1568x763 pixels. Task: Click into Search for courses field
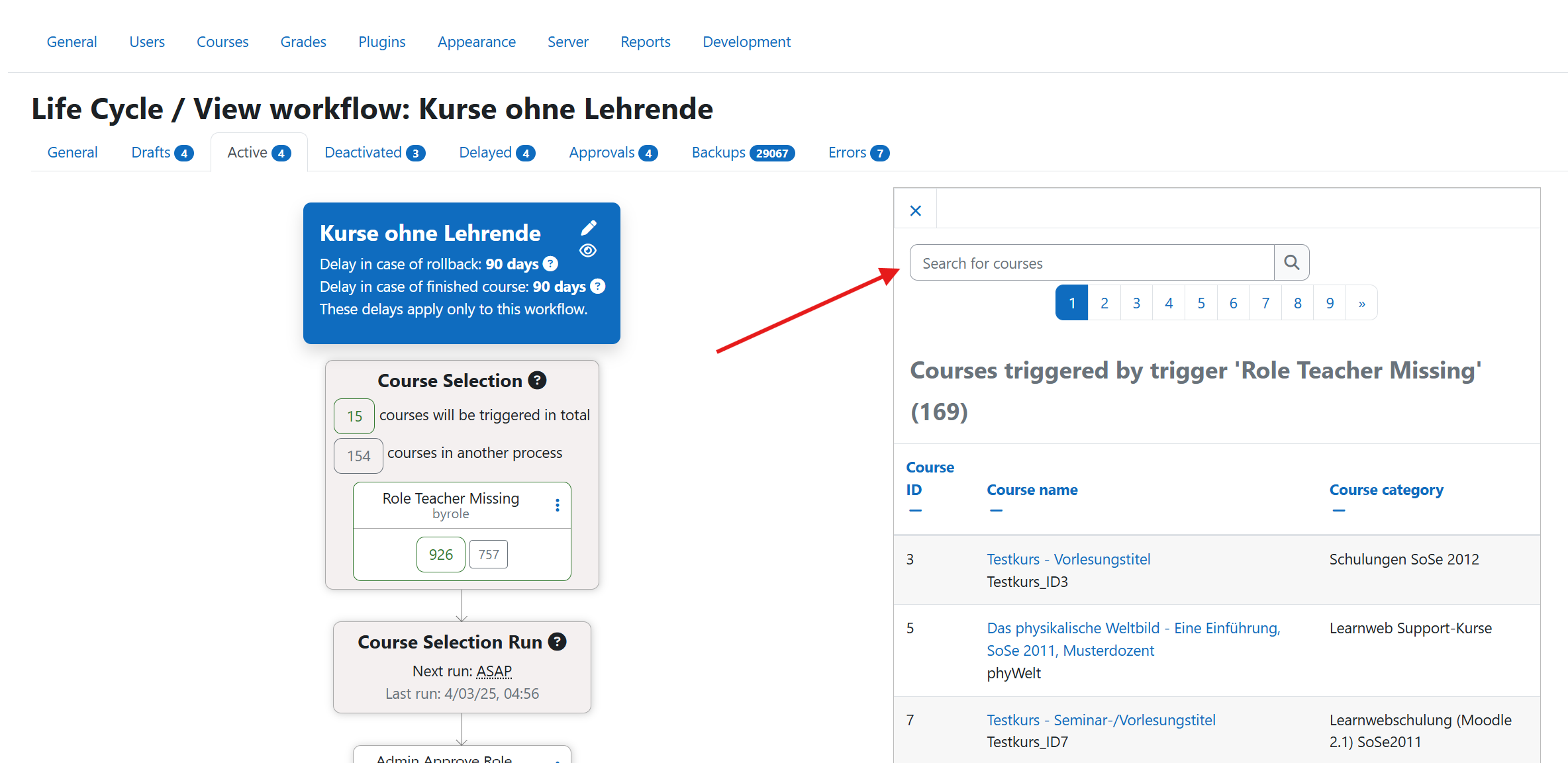click(x=1091, y=263)
